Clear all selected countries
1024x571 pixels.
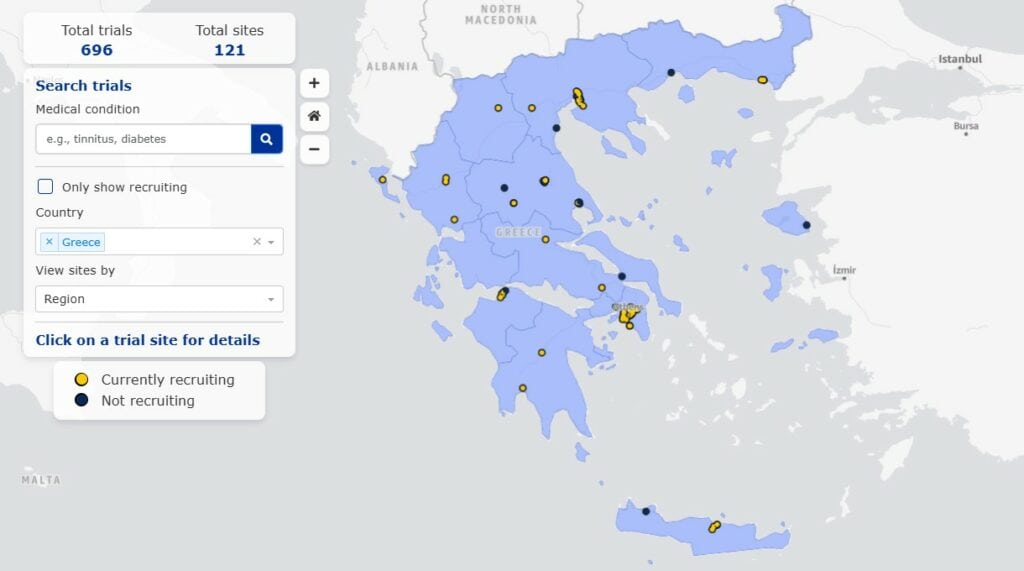coord(256,242)
